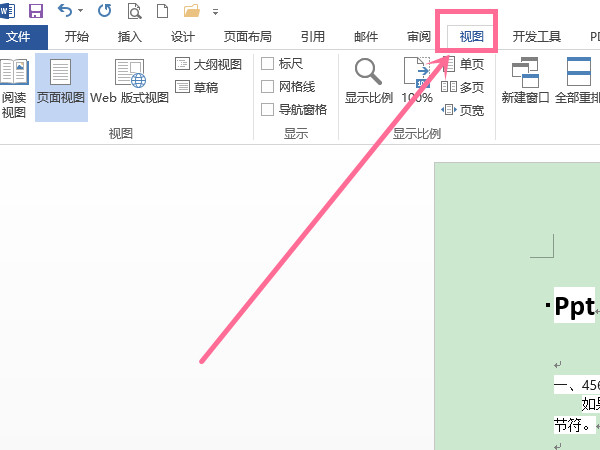Expand the Undo history dropdown arrow
Viewport: 600px width, 450px height.
pos(81,11)
